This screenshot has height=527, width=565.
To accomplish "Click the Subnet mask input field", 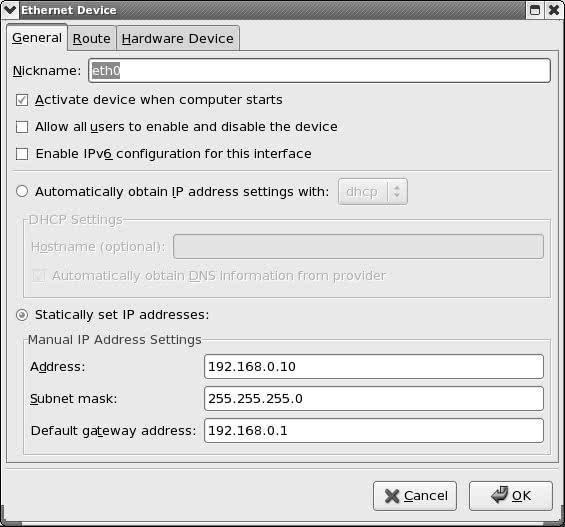I will 374,398.
